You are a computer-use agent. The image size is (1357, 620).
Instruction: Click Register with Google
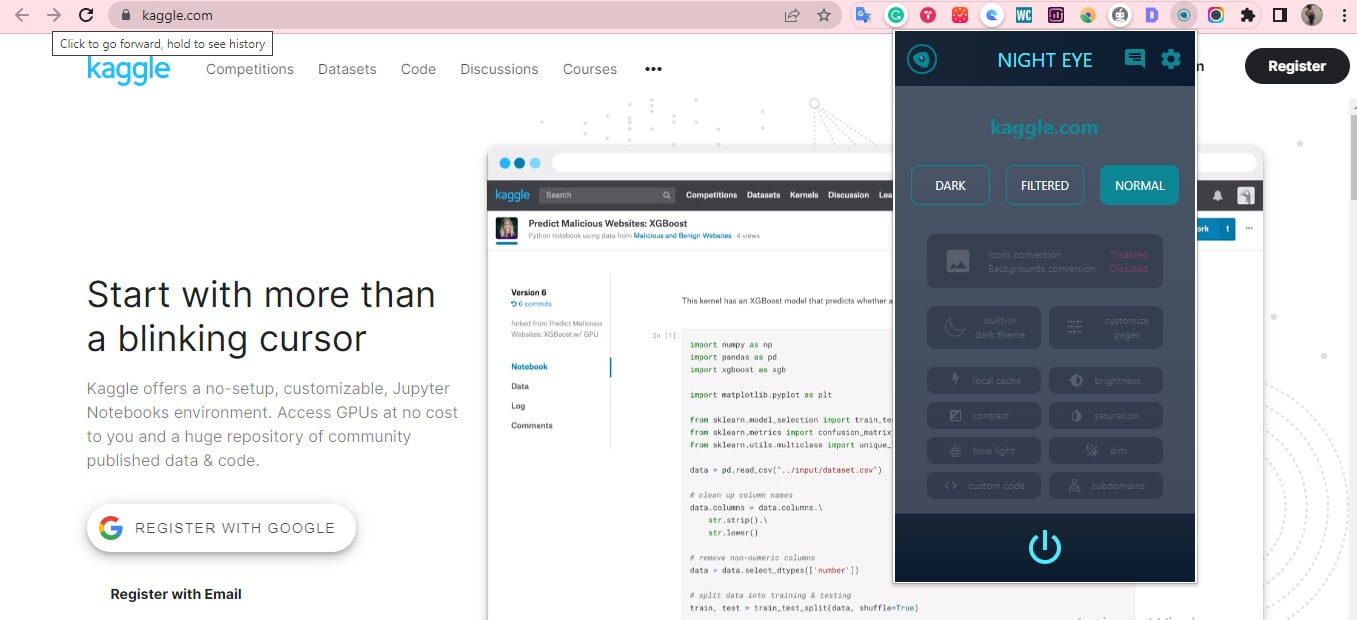click(x=221, y=528)
